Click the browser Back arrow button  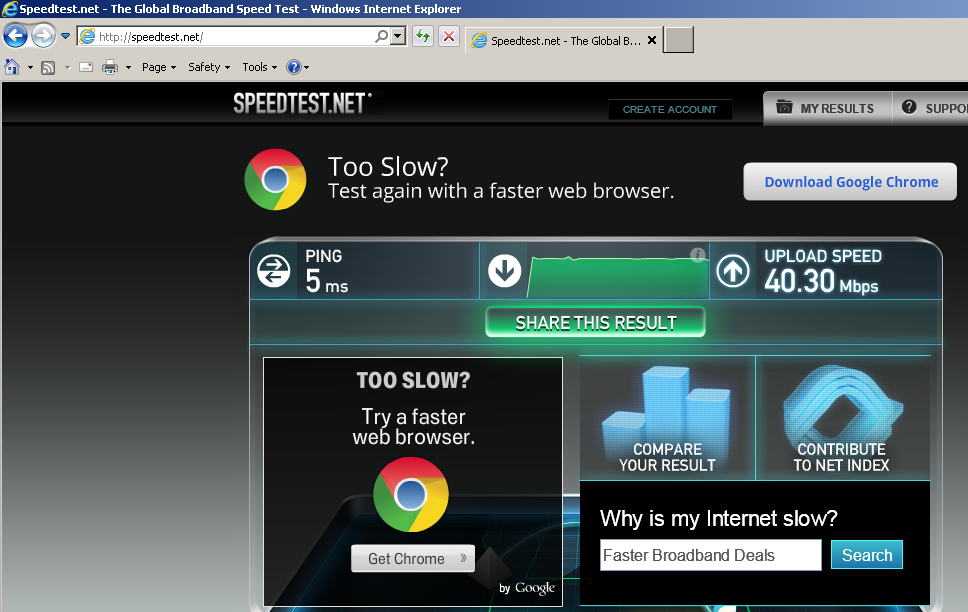point(15,36)
